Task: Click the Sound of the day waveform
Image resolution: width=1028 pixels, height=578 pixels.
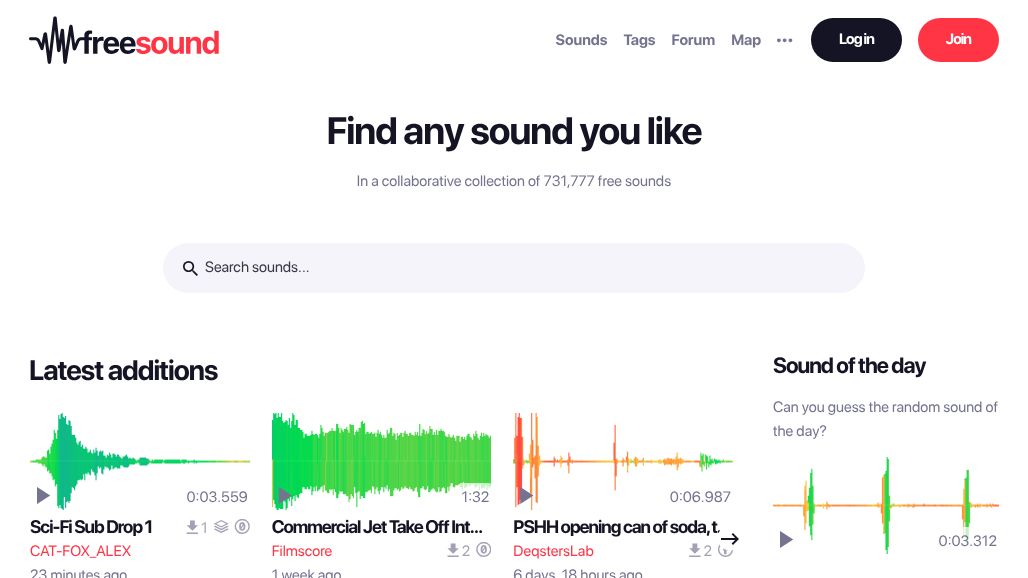Action: point(886,505)
